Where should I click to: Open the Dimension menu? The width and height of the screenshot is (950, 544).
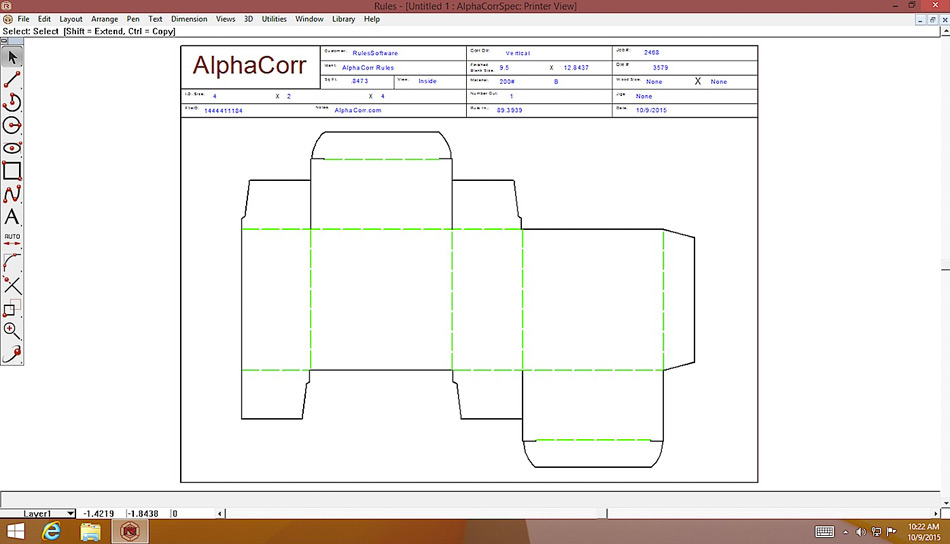pos(189,19)
